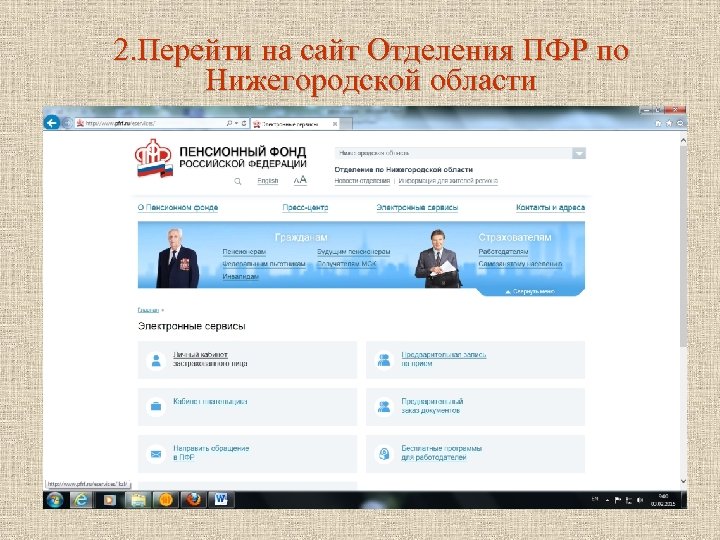Screen dimensions: 720x540
Task: Click the Action Center flag tray icon
Action: (x=618, y=500)
